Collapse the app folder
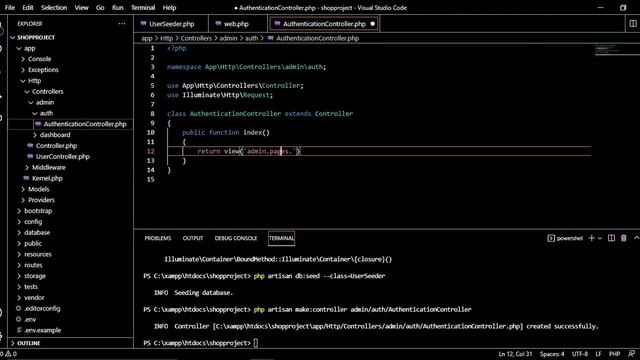This screenshot has height=360, width=640. coord(19,48)
